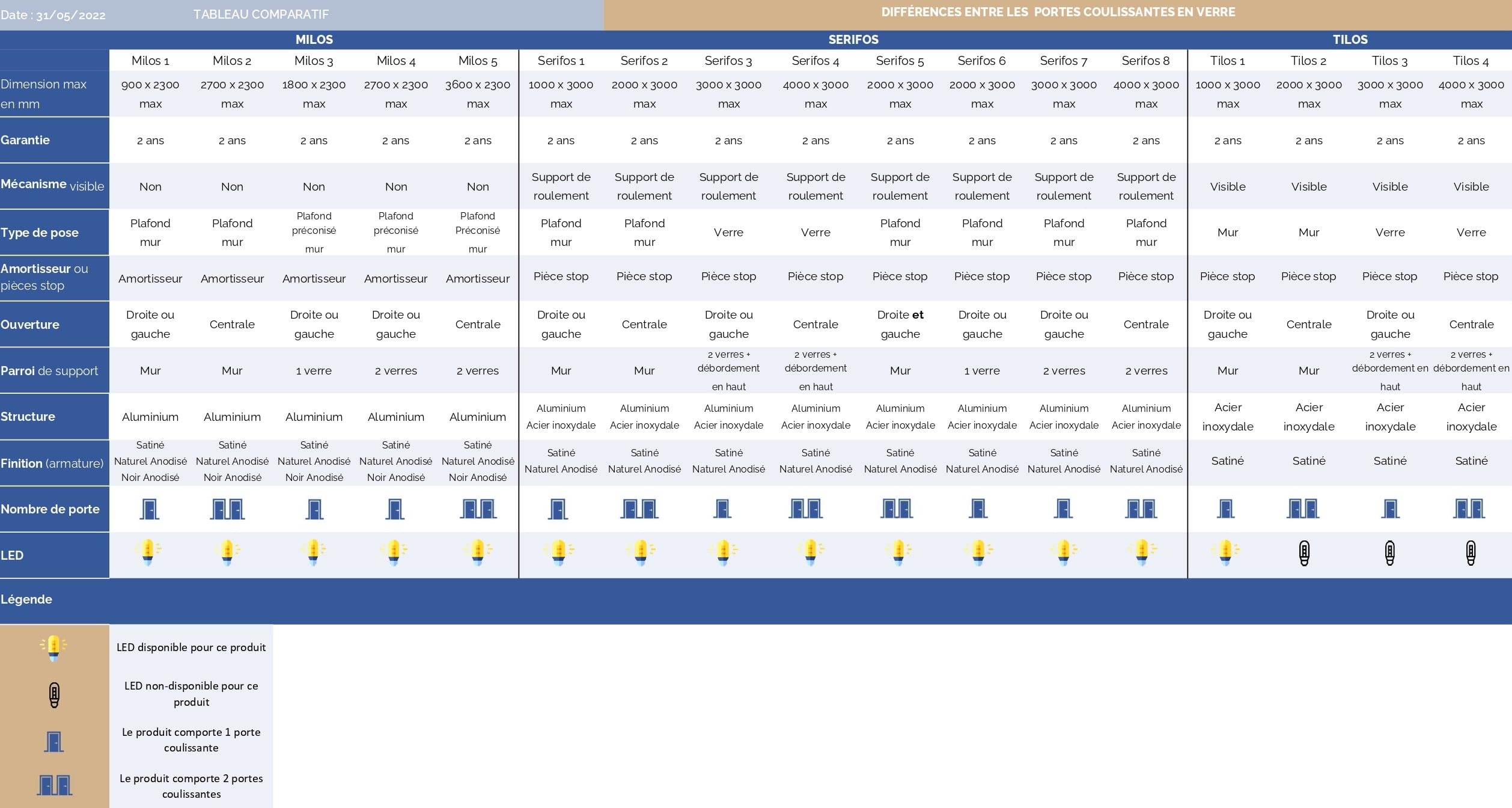Click the double-door icon in Serifos 4 column
Screen dimensions: 1512x808
(x=805, y=509)
